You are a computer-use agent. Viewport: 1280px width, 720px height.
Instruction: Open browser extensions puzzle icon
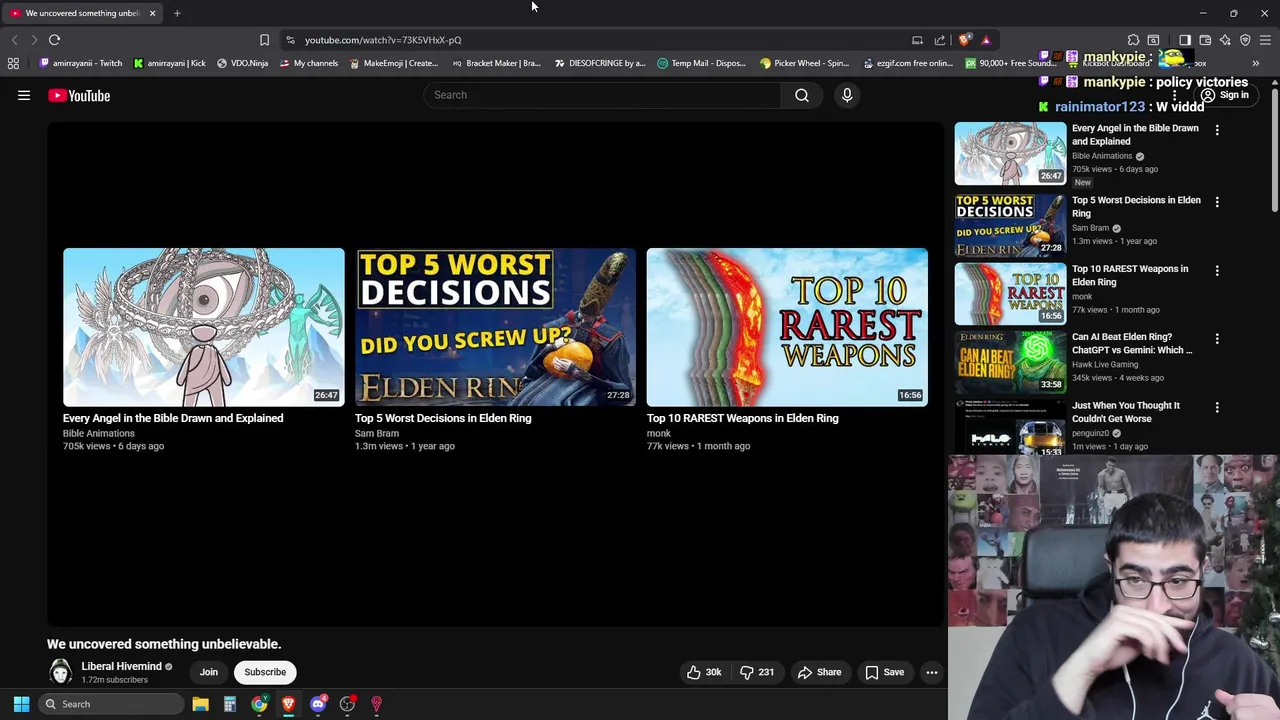pyautogui.click(x=1133, y=40)
